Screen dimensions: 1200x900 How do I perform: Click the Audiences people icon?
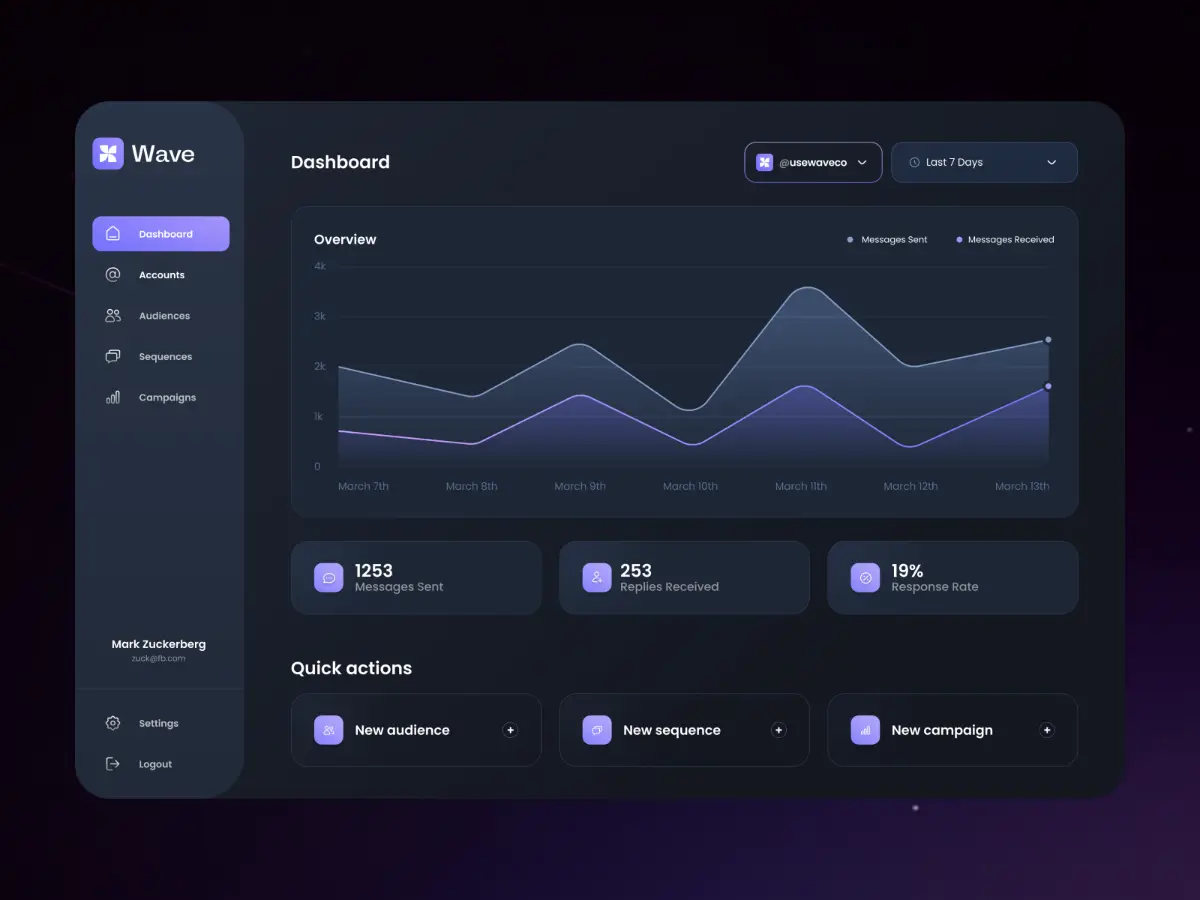click(x=113, y=316)
